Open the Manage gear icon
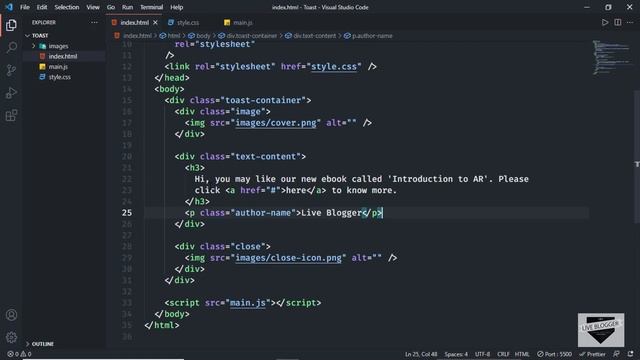Viewport: 640px width, 360px height. pyautogui.click(x=11, y=337)
